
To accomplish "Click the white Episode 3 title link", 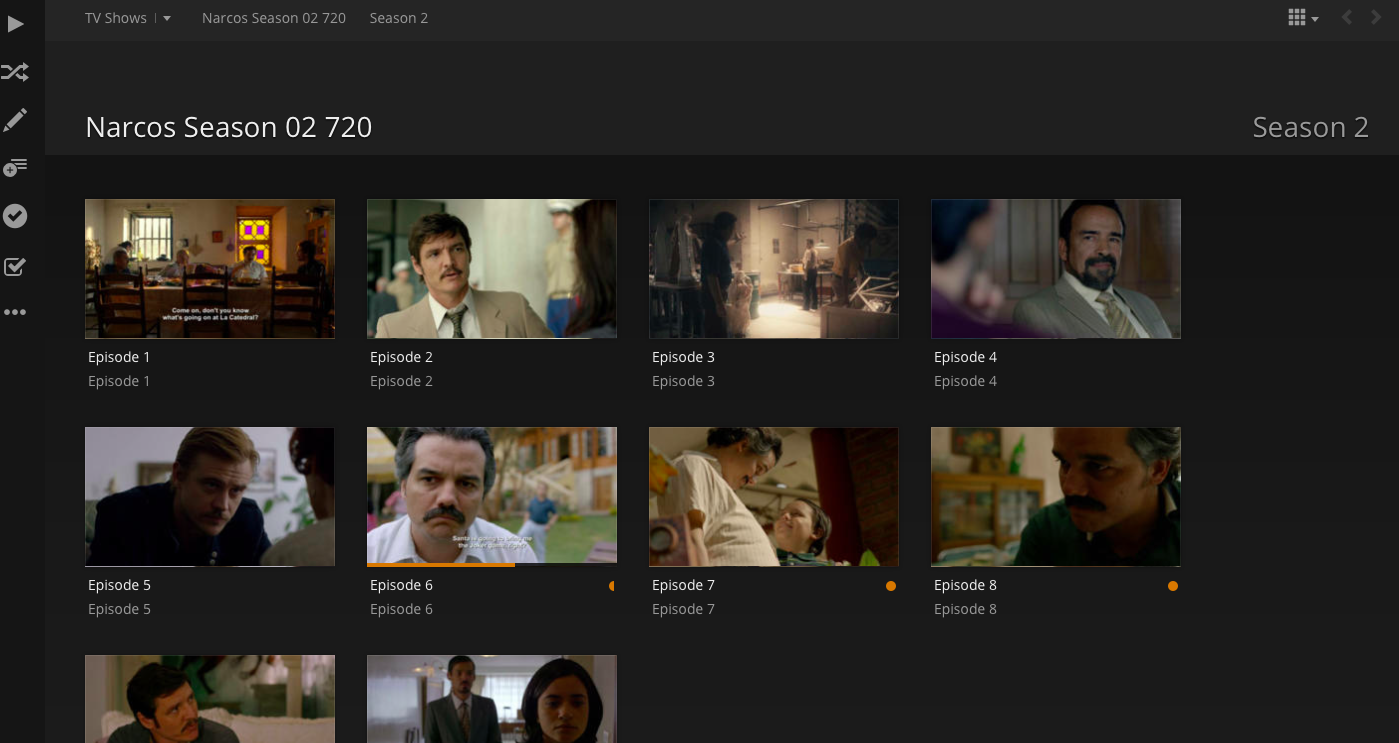I will coord(683,357).
